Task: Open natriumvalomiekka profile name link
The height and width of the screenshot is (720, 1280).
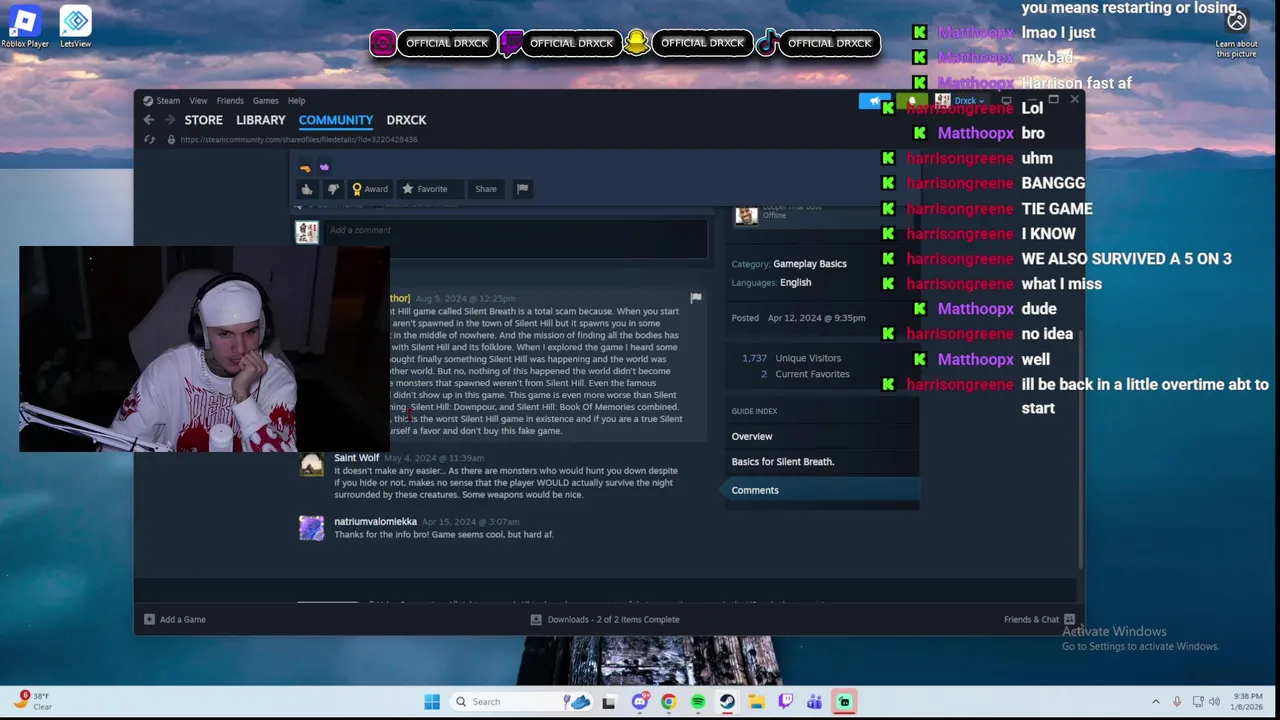Action: [375, 522]
